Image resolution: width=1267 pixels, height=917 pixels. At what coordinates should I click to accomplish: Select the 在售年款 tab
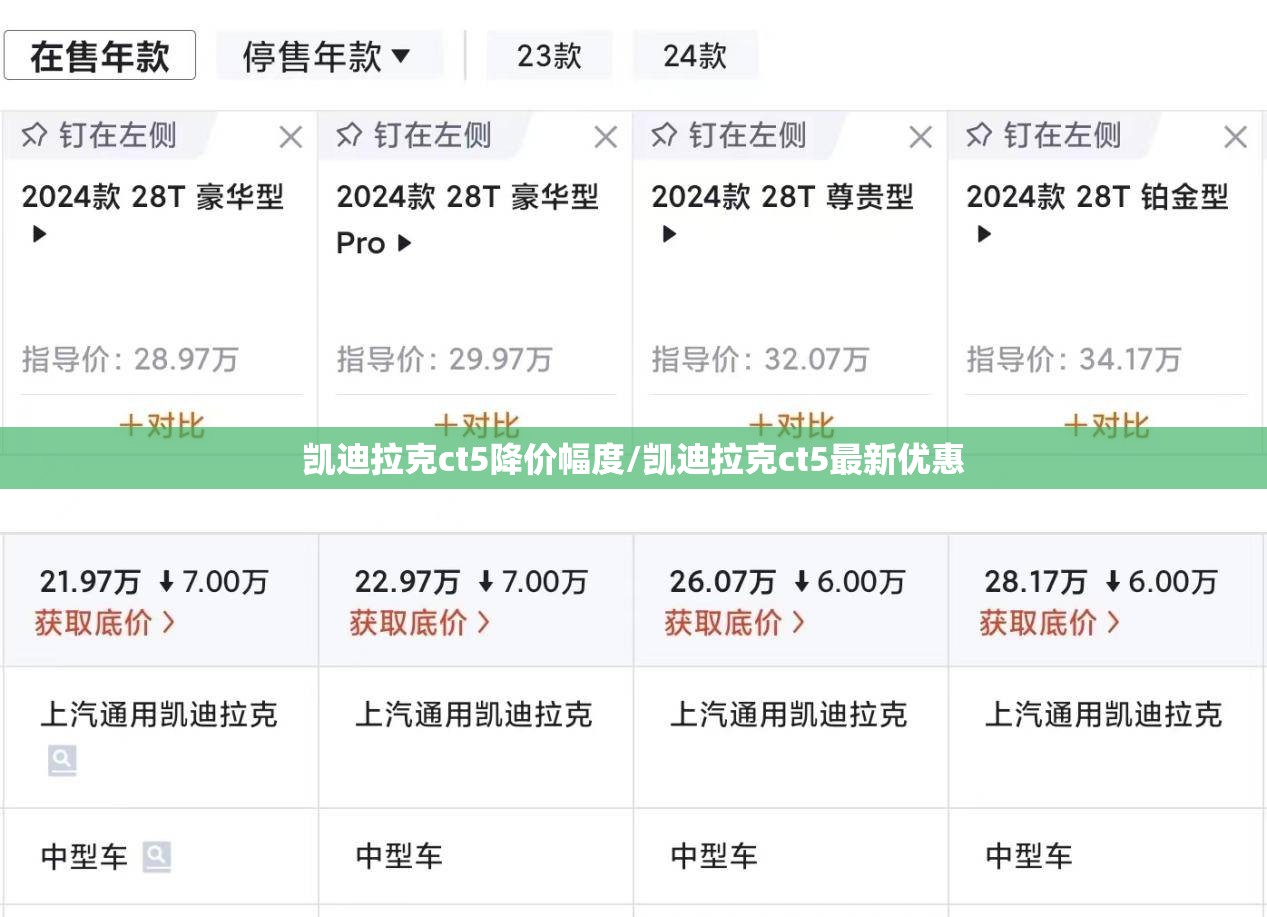point(99,56)
